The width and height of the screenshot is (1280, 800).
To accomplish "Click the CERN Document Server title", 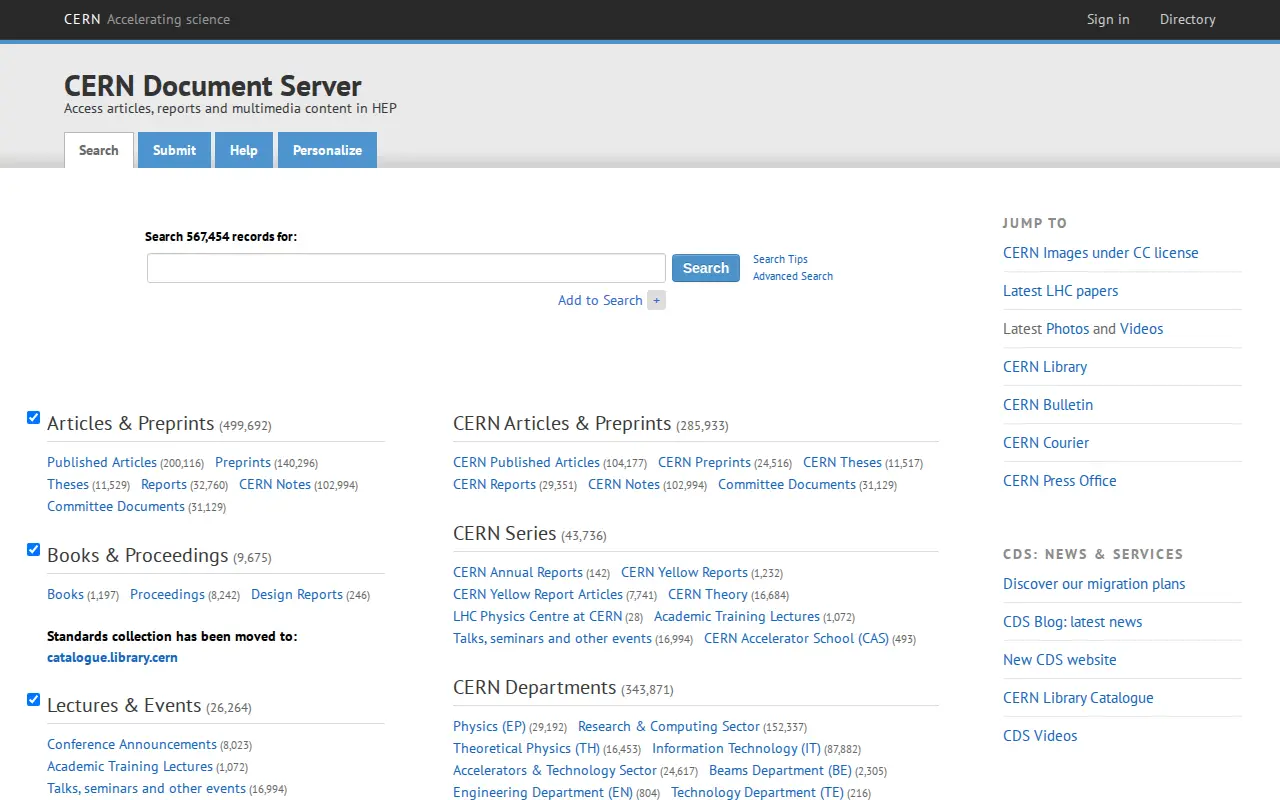I will coord(213,86).
